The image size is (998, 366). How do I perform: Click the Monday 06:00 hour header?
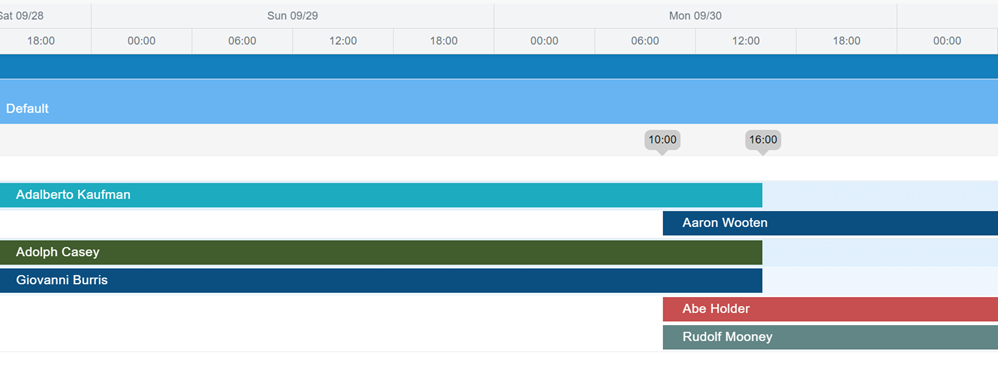[645, 41]
